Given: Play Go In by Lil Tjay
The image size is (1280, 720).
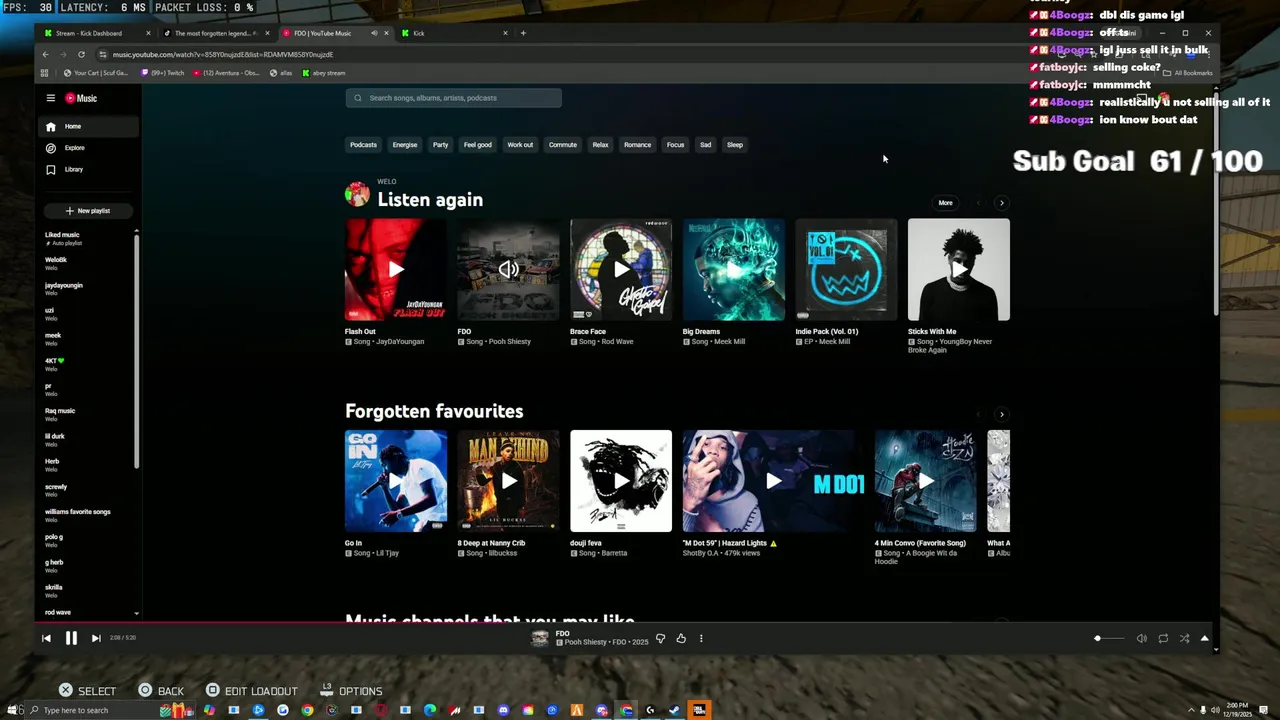Looking at the screenshot, I should coord(396,481).
